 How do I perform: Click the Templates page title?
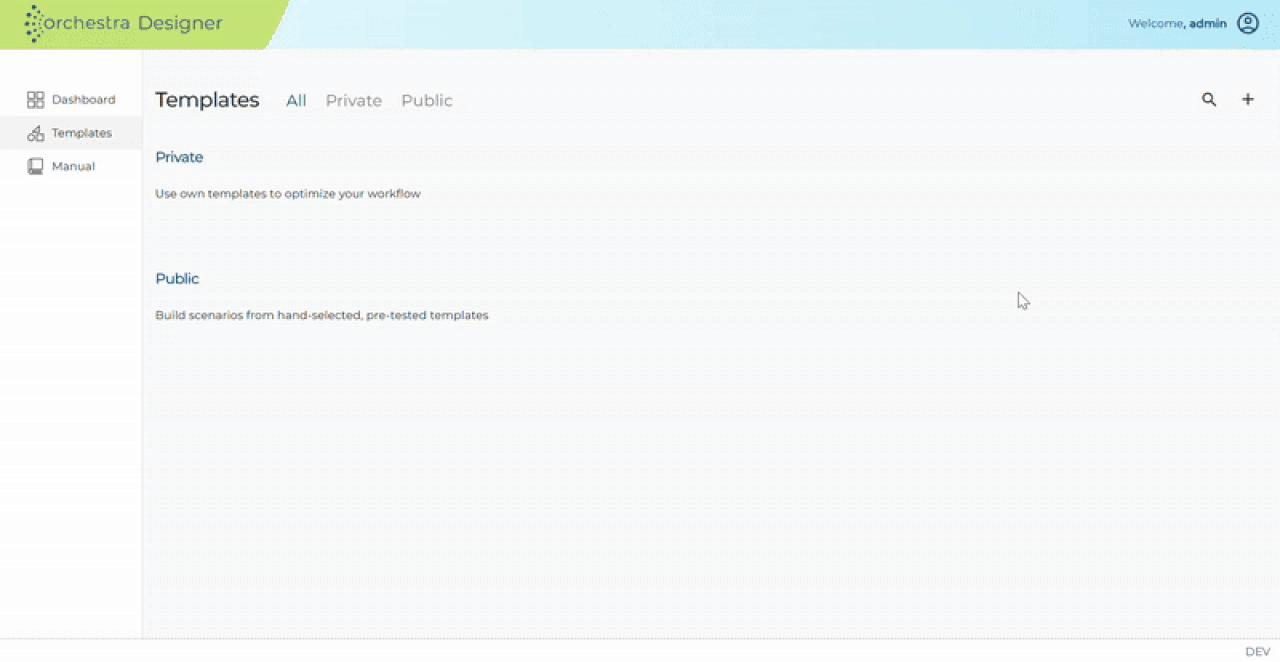tap(207, 100)
